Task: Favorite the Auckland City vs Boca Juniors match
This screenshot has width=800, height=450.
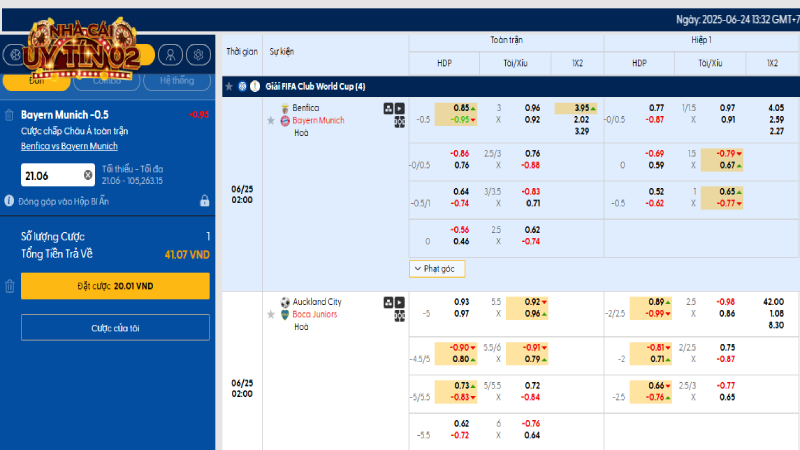Action: [271, 314]
